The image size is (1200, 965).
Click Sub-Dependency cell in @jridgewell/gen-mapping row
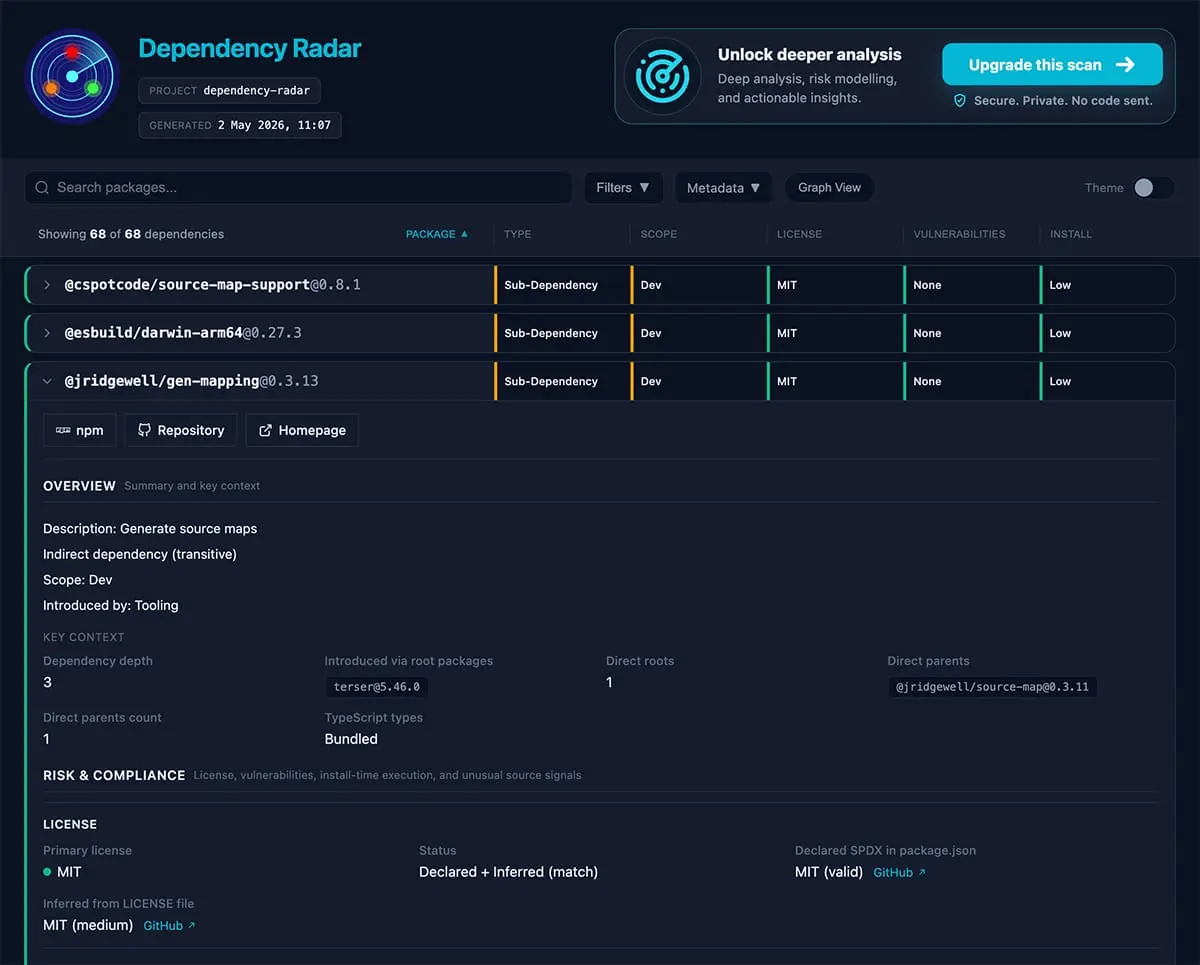pyautogui.click(x=563, y=381)
